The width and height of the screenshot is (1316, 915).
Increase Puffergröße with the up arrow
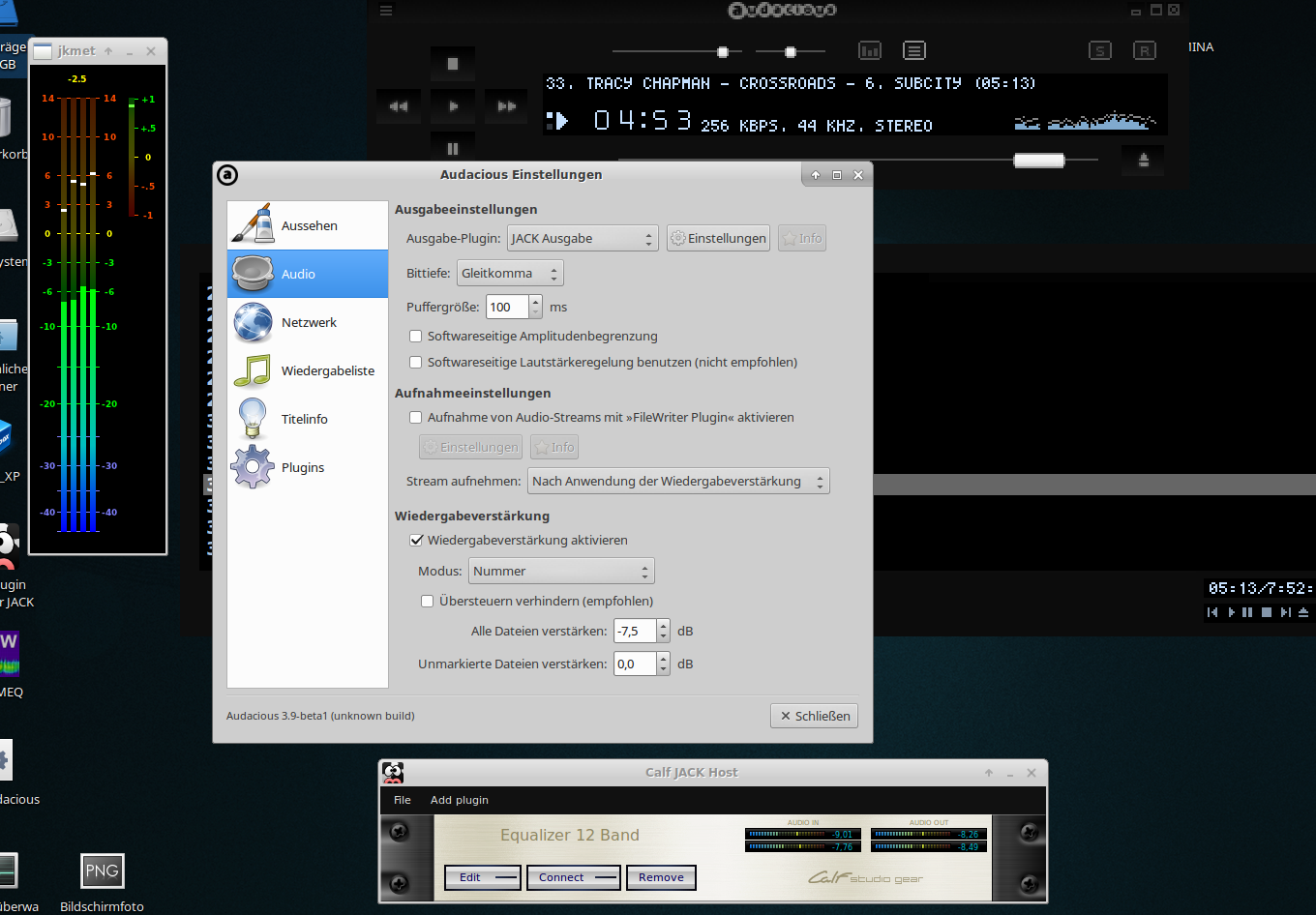[x=536, y=302]
